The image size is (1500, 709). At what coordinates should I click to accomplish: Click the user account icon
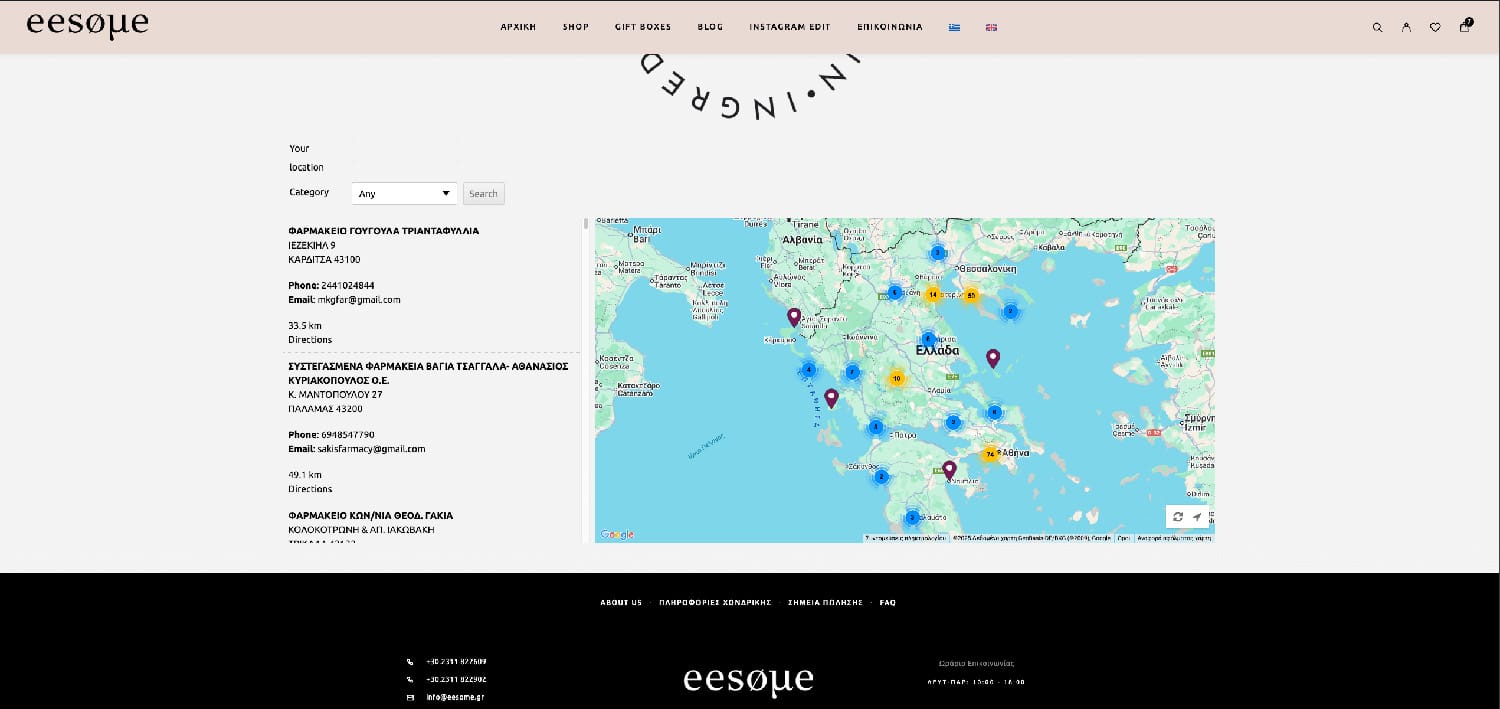1406,28
